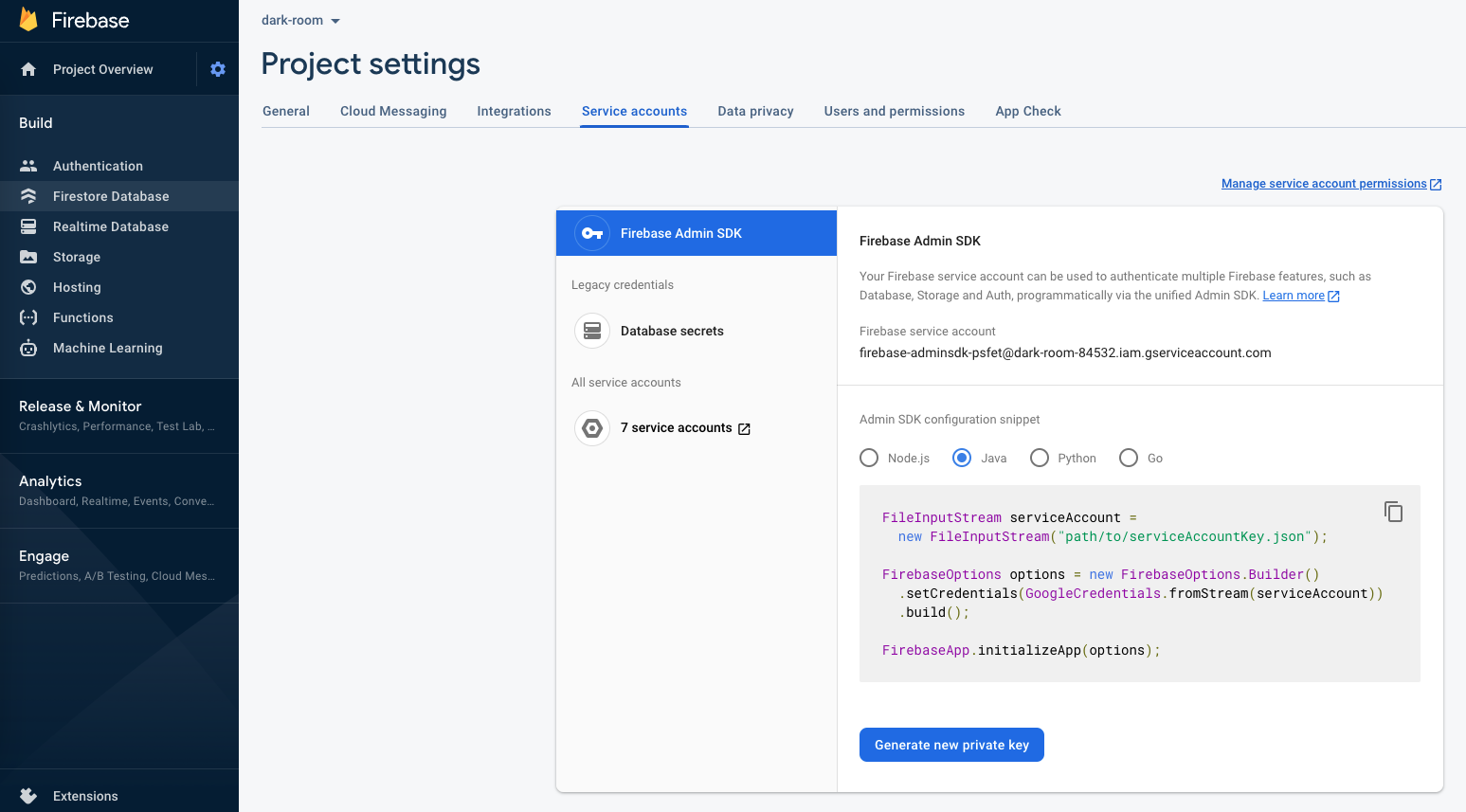
Task: Open Firestore Database in sidebar
Action: coord(119,196)
